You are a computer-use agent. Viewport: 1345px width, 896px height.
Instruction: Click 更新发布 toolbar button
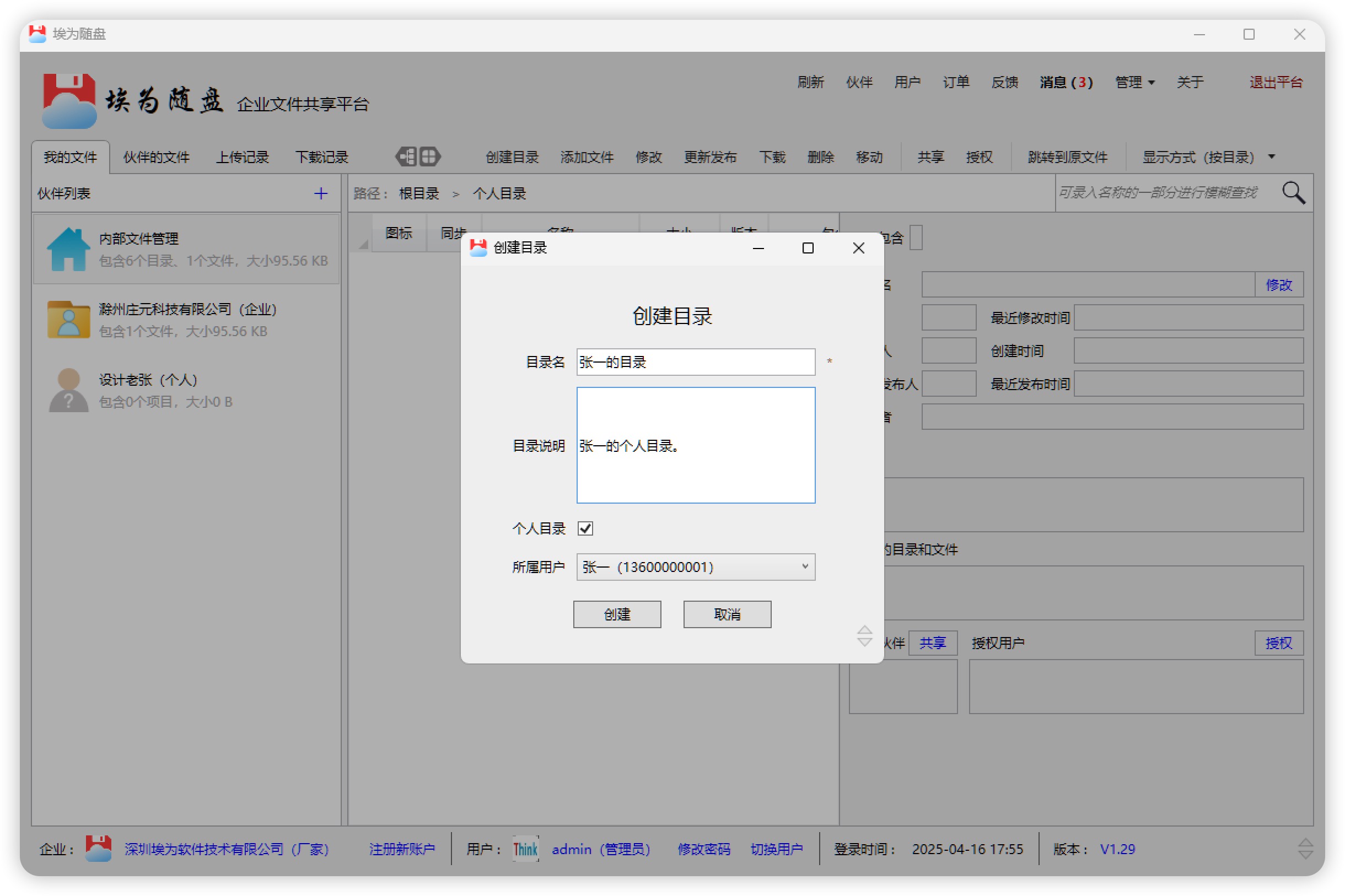[710, 157]
